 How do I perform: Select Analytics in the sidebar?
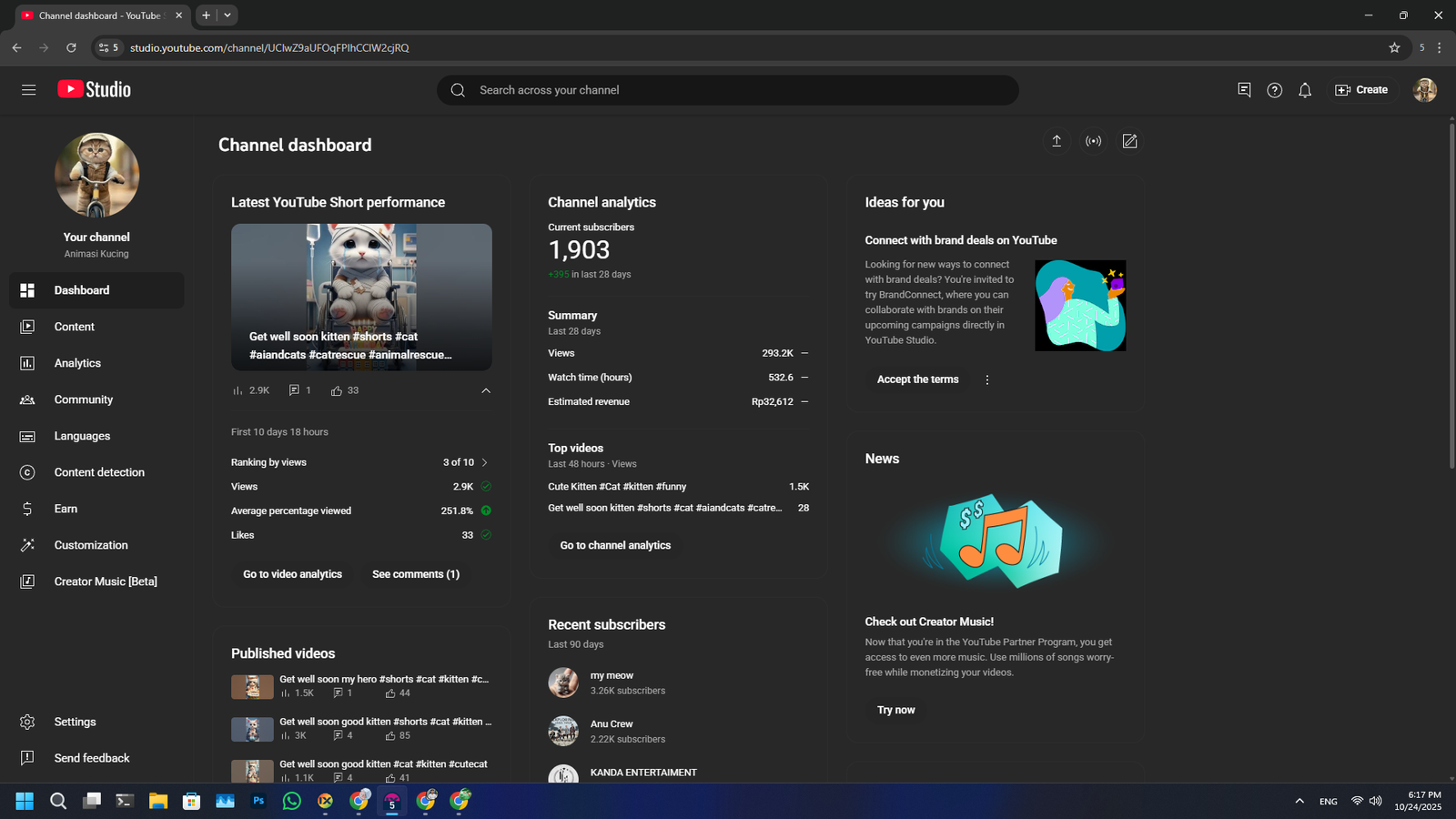click(x=77, y=363)
